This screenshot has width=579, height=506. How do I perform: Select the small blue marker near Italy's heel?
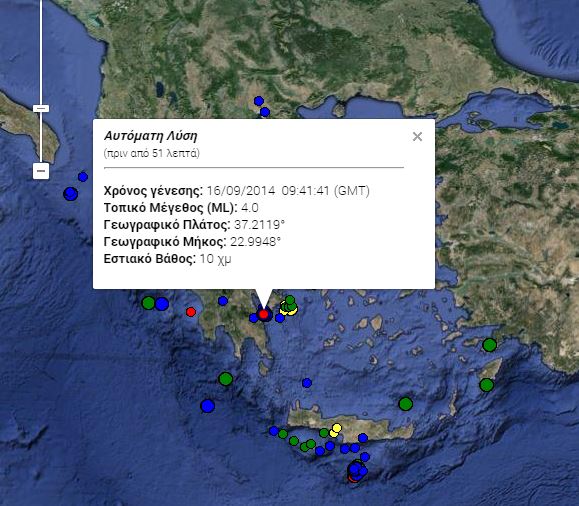click(83, 177)
